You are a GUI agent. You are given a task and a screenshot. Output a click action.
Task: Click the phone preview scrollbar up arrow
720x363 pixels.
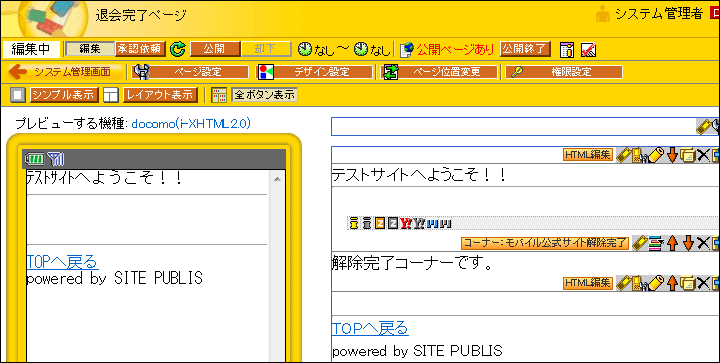click(x=277, y=179)
